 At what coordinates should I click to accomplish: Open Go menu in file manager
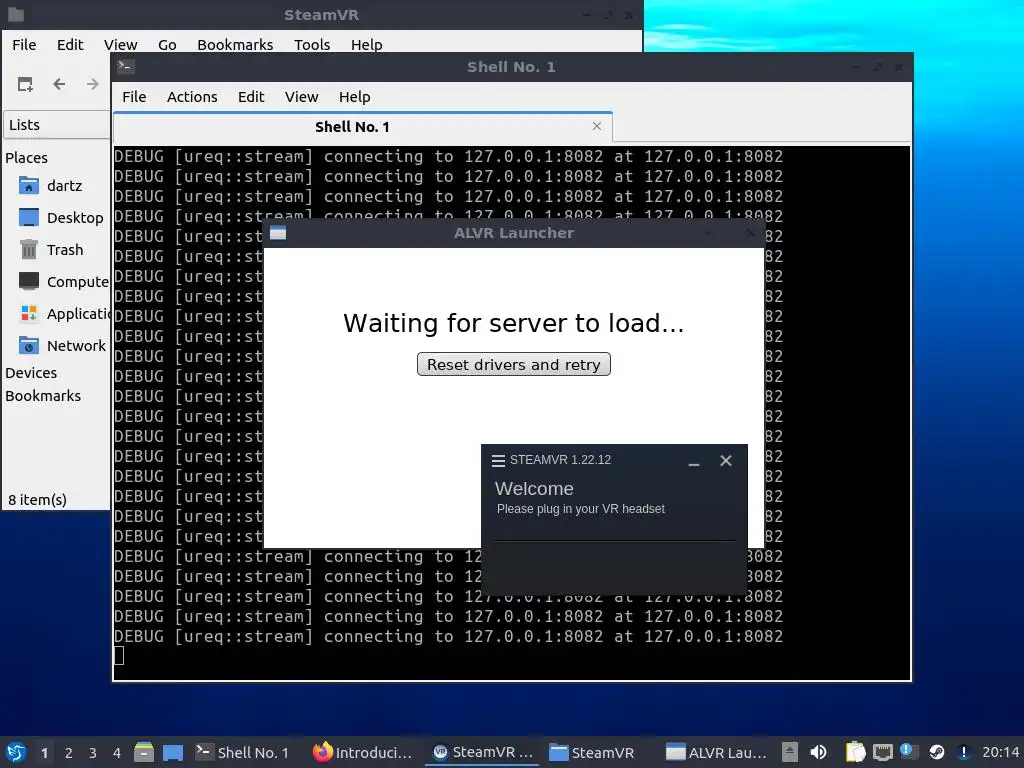pyautogui.click(x=167, y=44)
